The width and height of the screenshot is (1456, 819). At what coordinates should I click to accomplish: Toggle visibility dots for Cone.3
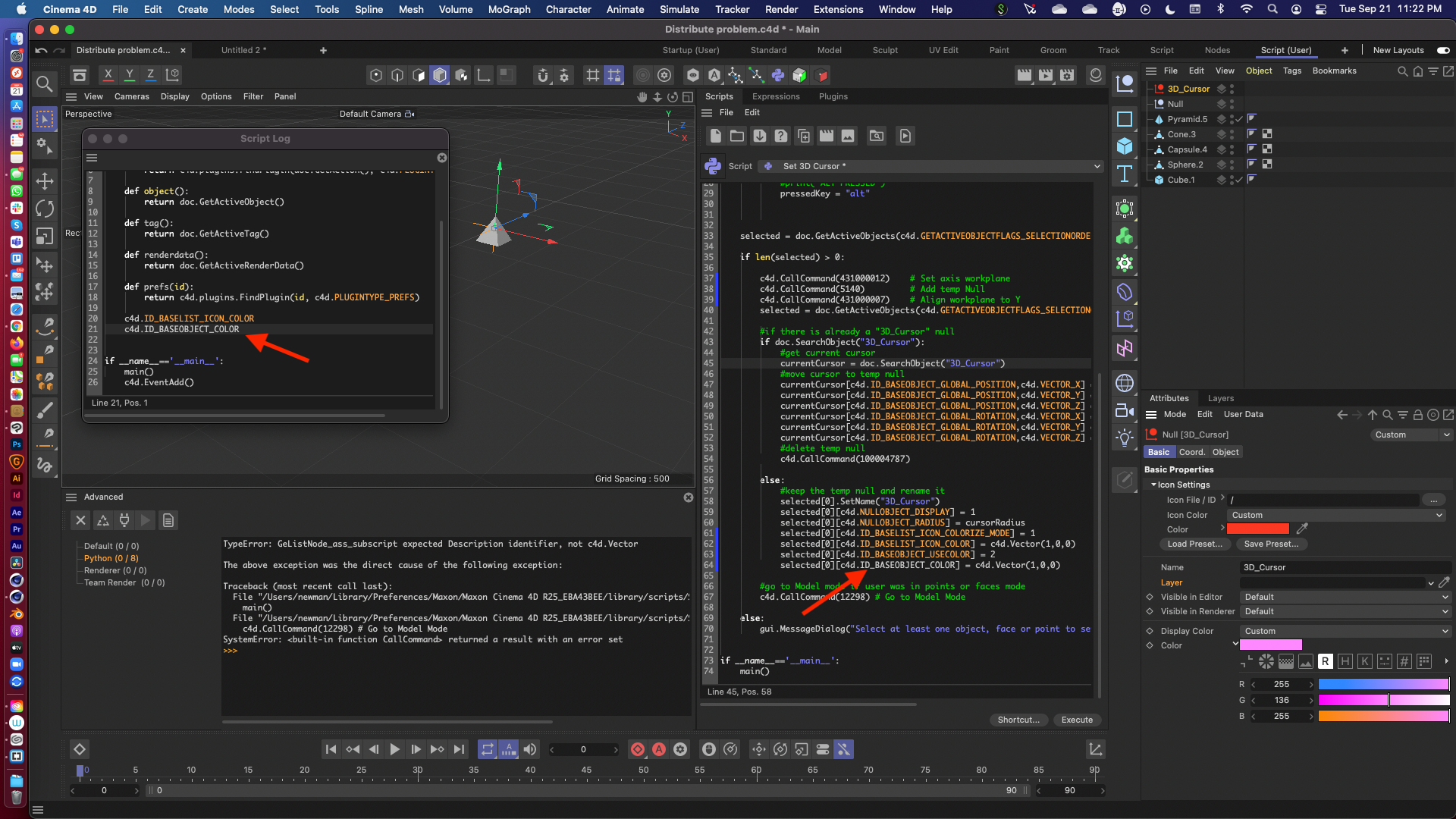pyautogui.click(x=1232, y=134)
